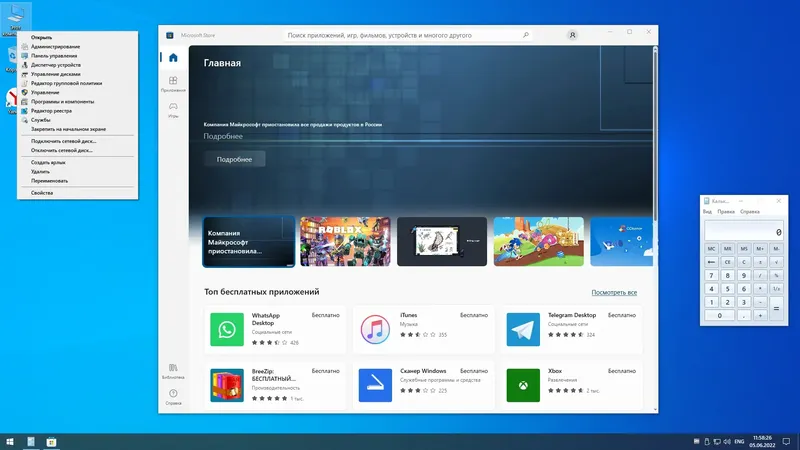Choose Переименовать in the context menu
The image size is (800, 450).
78,181
